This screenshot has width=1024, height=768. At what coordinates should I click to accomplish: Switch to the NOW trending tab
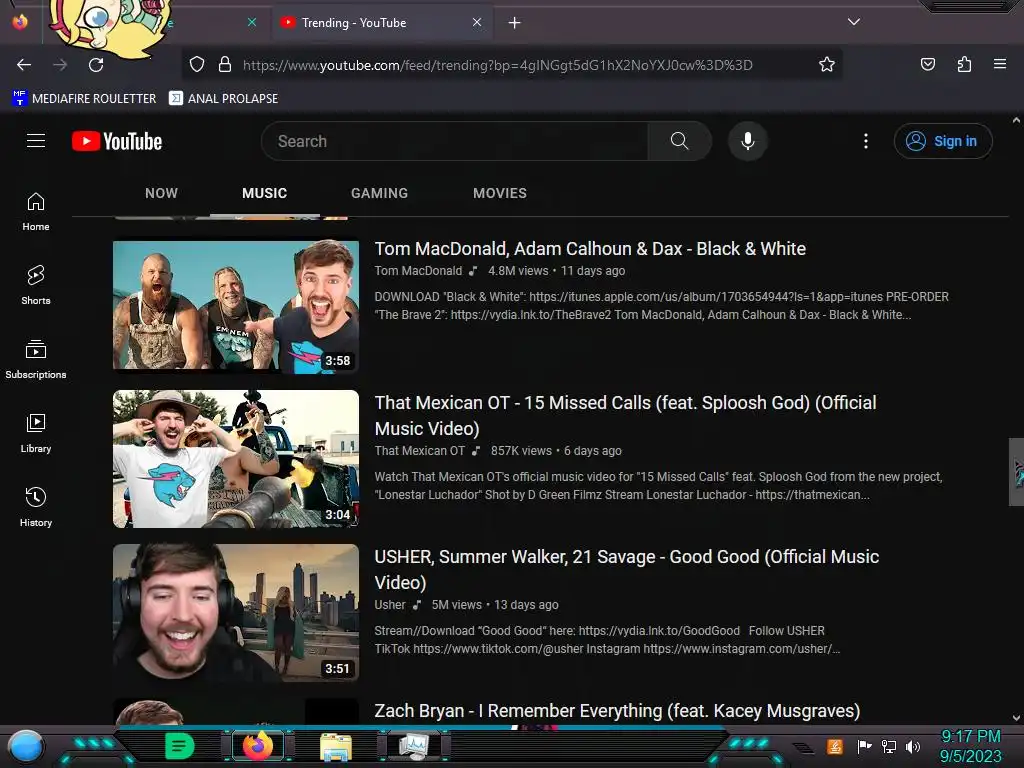tap(161, 193)
